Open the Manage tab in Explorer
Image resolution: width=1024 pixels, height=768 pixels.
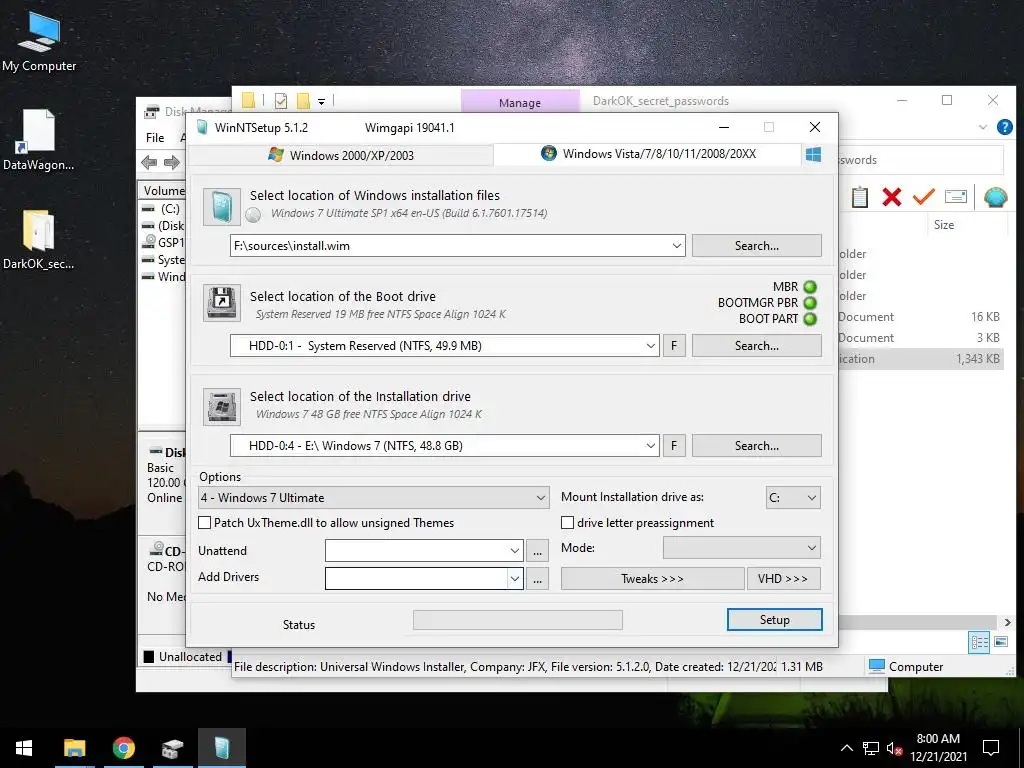tap(520, 103)
